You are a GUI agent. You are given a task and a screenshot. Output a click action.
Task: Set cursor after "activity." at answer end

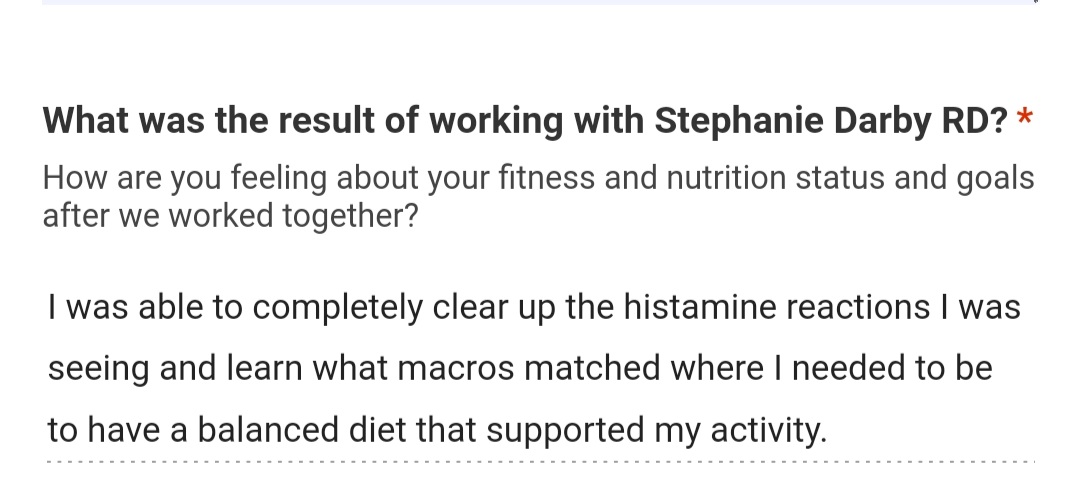(x=827, y=430)
